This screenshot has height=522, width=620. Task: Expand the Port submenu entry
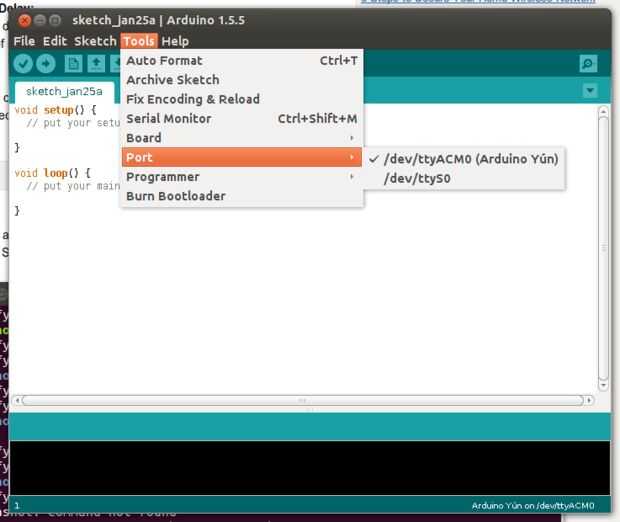(242, 157)
